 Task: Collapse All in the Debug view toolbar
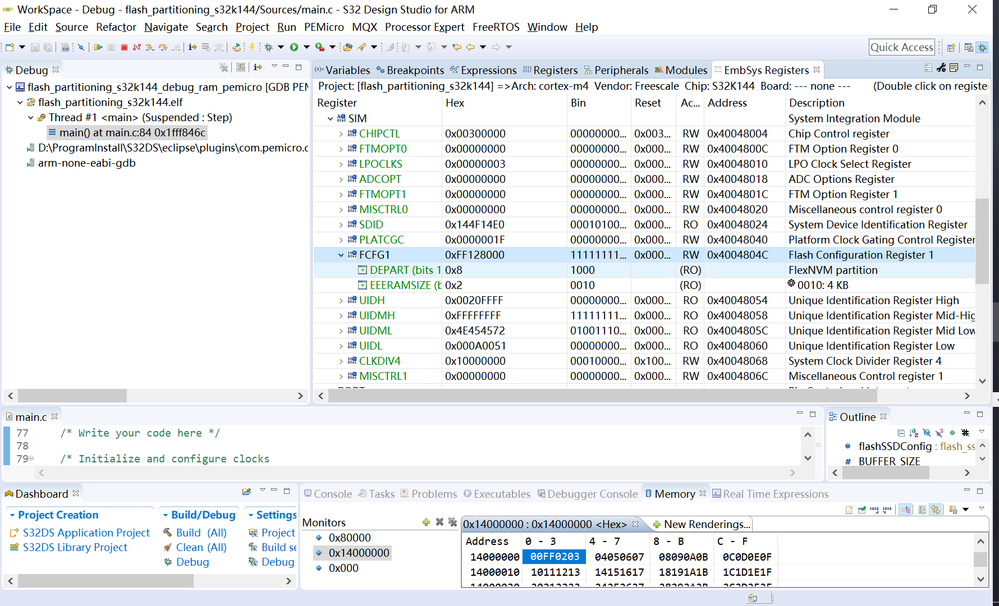click(240, 67)
